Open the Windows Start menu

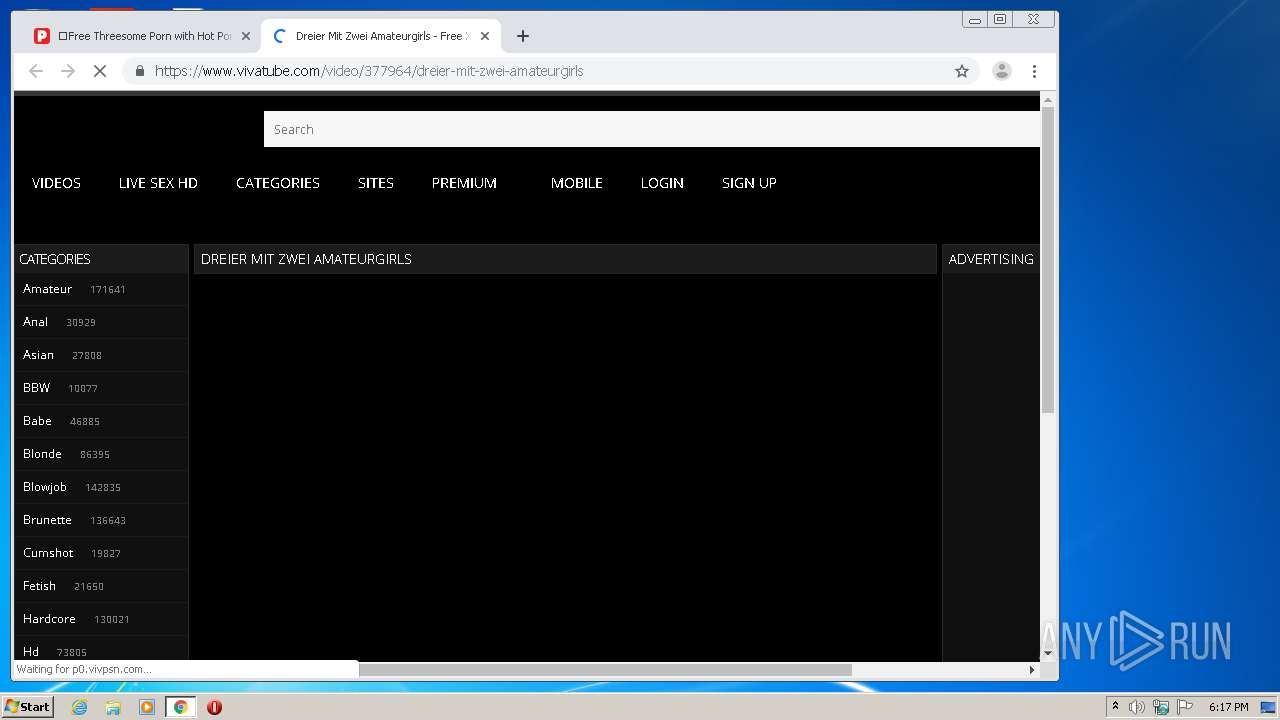tap(27, 707)
